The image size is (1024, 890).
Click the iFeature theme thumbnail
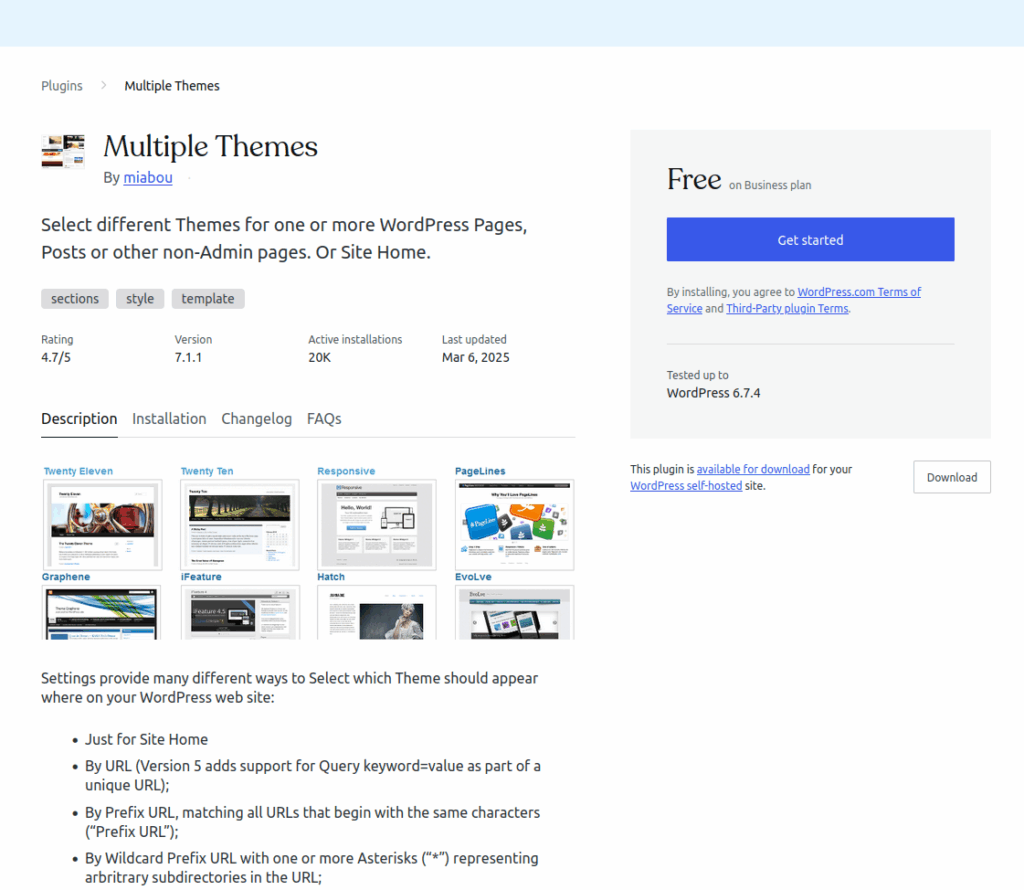[240, 613]
